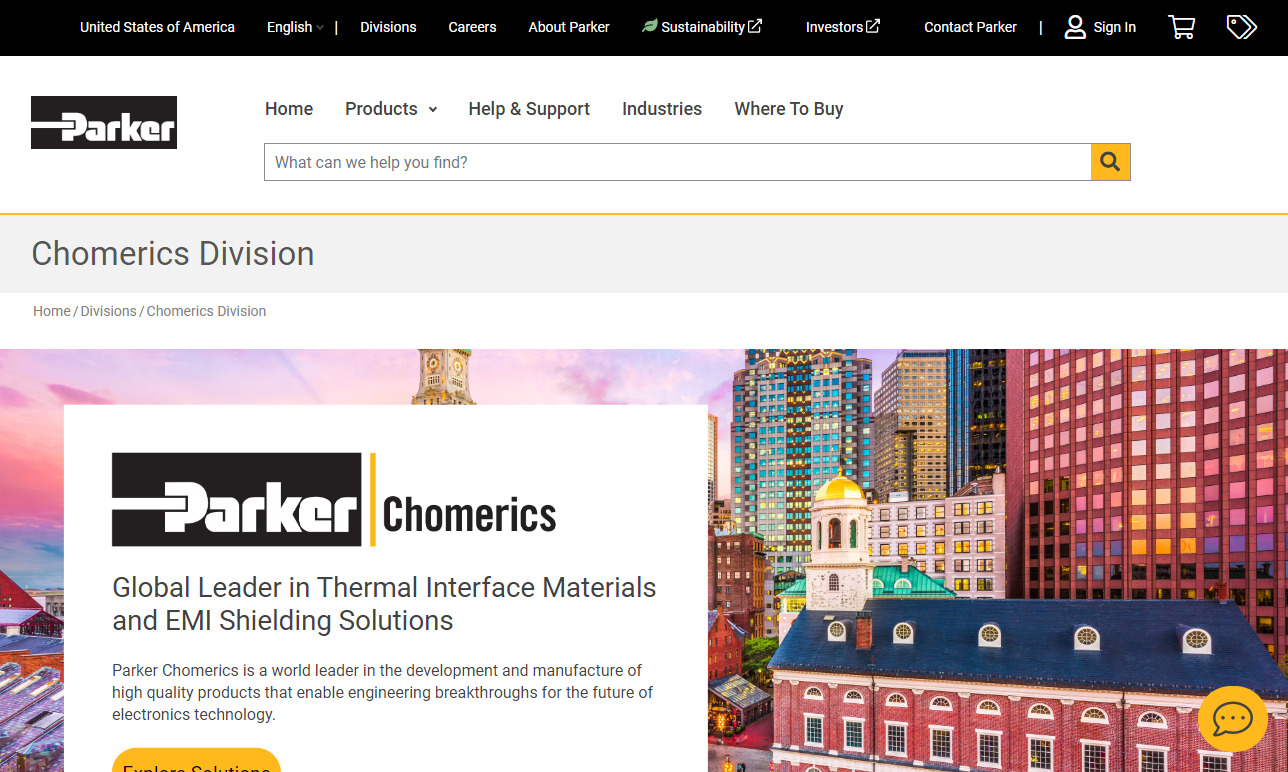Click the Parker Chomerics logo in the banner
This screenshot has height=772, width=1288.
pyautogui.click(x=334, y=500)
